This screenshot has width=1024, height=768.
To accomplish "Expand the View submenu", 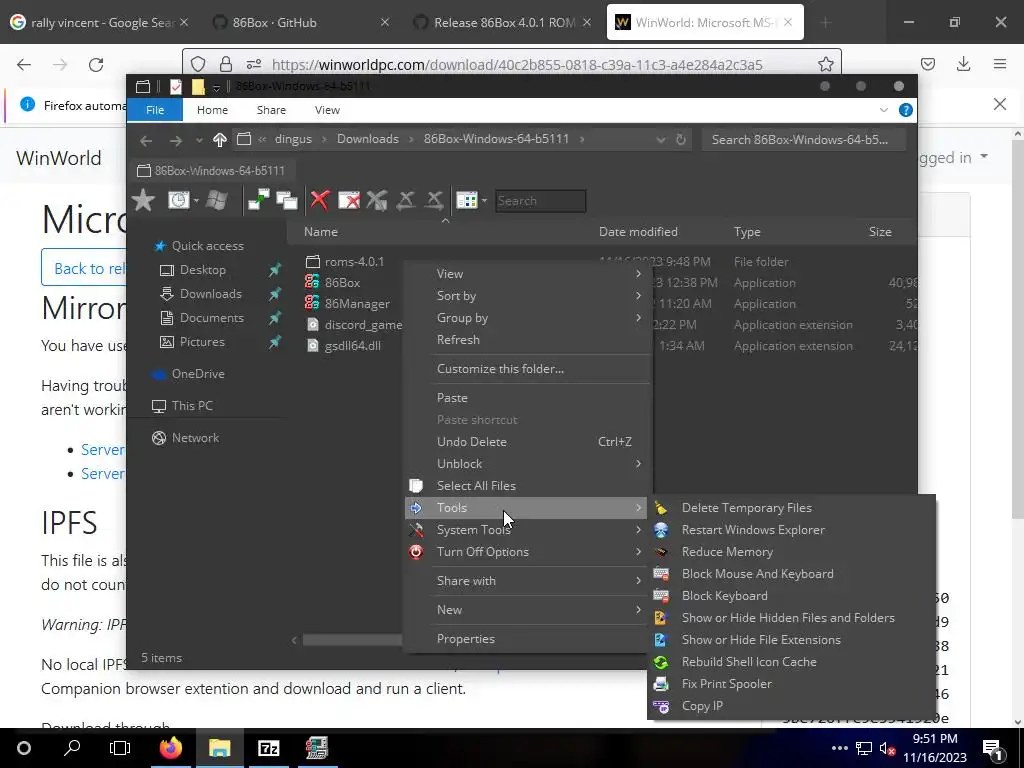I will (526, 274).
